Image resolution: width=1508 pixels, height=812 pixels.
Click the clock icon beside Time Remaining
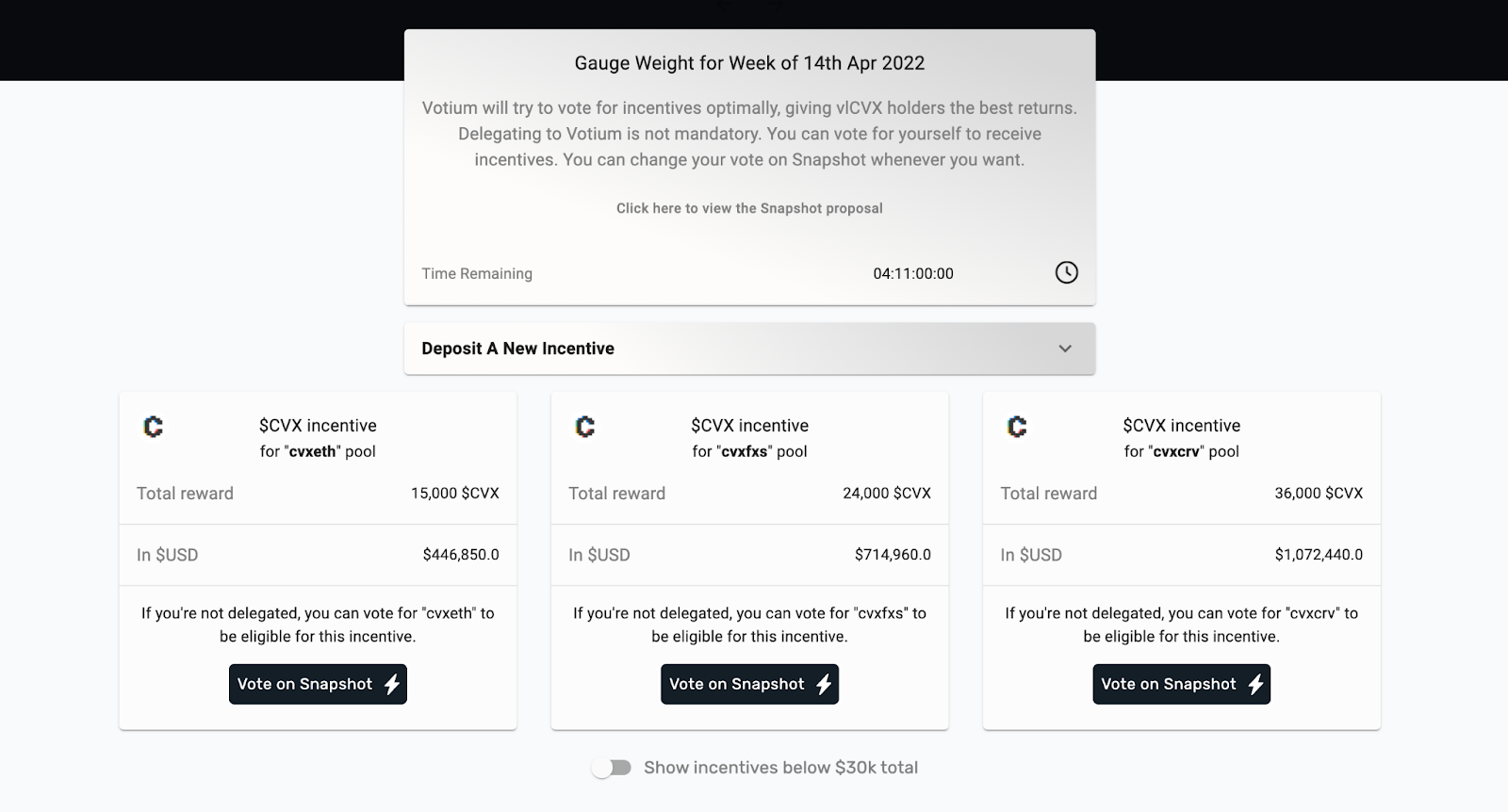(1066, 272)
